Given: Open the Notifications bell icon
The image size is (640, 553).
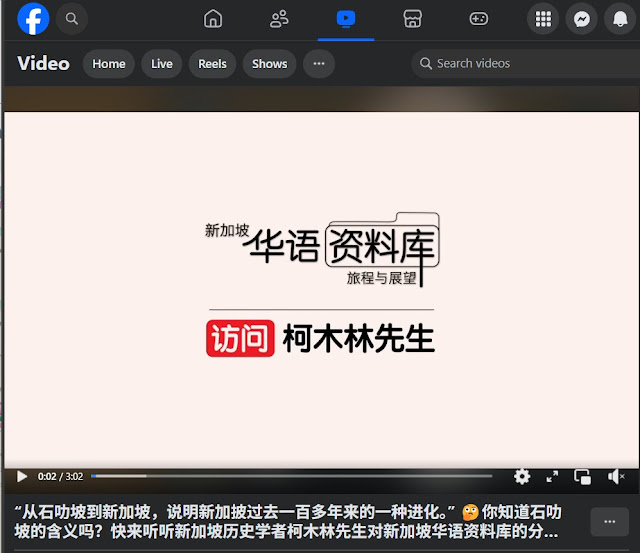Looking at the screenshot, I should [620, 19].
